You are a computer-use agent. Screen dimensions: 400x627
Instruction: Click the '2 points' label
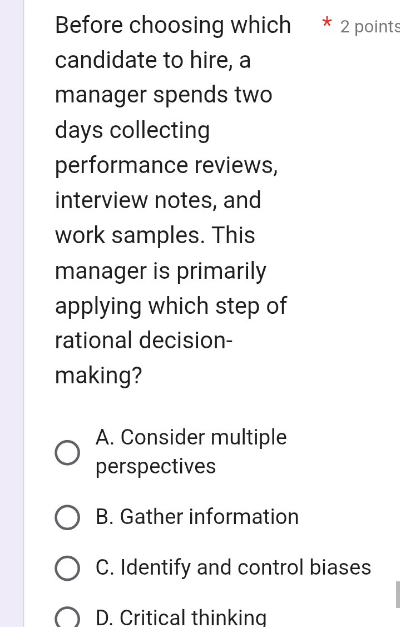tap(370, 27)
